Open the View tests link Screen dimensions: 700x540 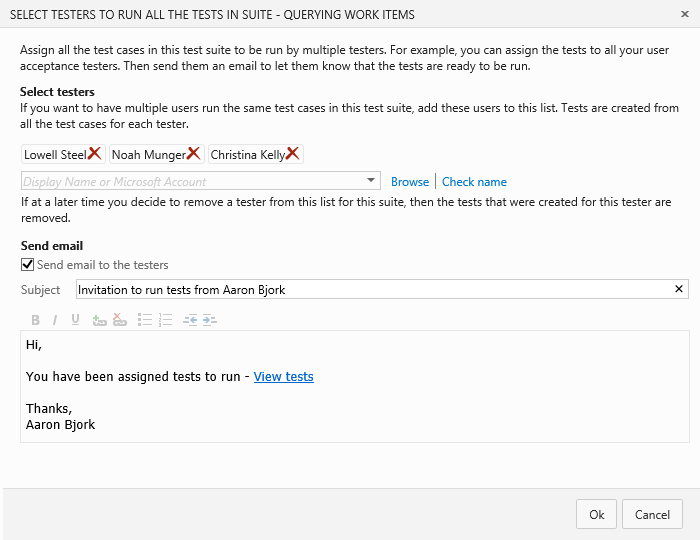283,377
